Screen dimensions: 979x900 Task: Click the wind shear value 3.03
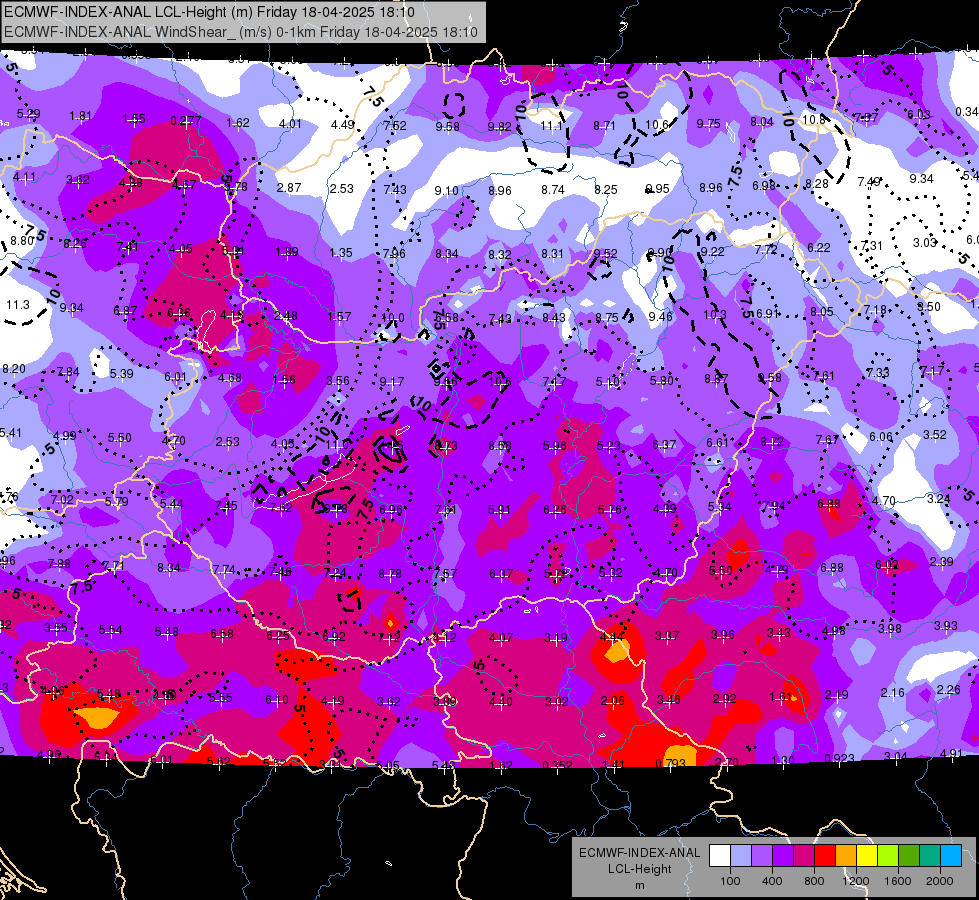[x=925, y=242]
